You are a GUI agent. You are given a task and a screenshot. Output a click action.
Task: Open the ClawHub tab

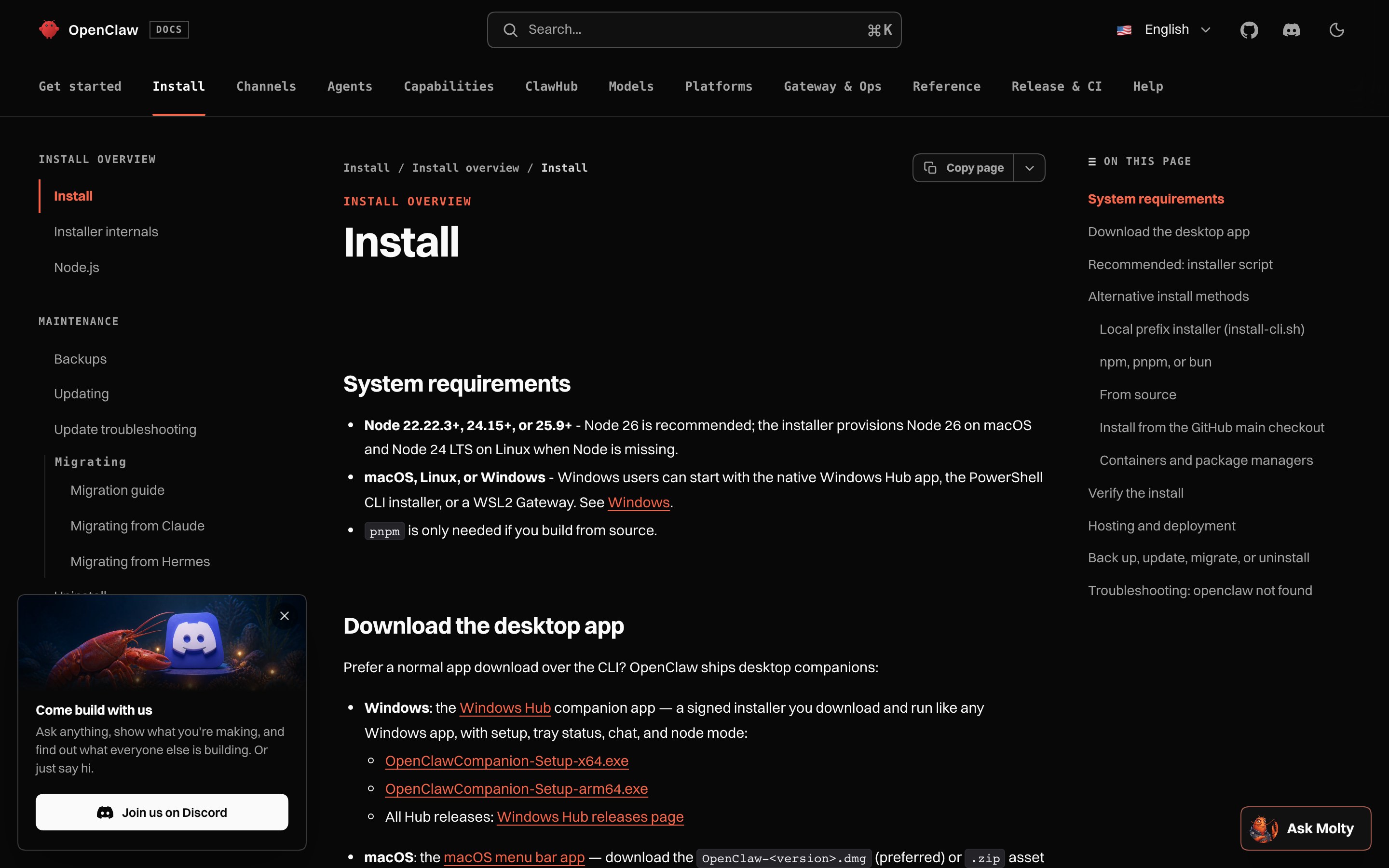click(552, 86)
